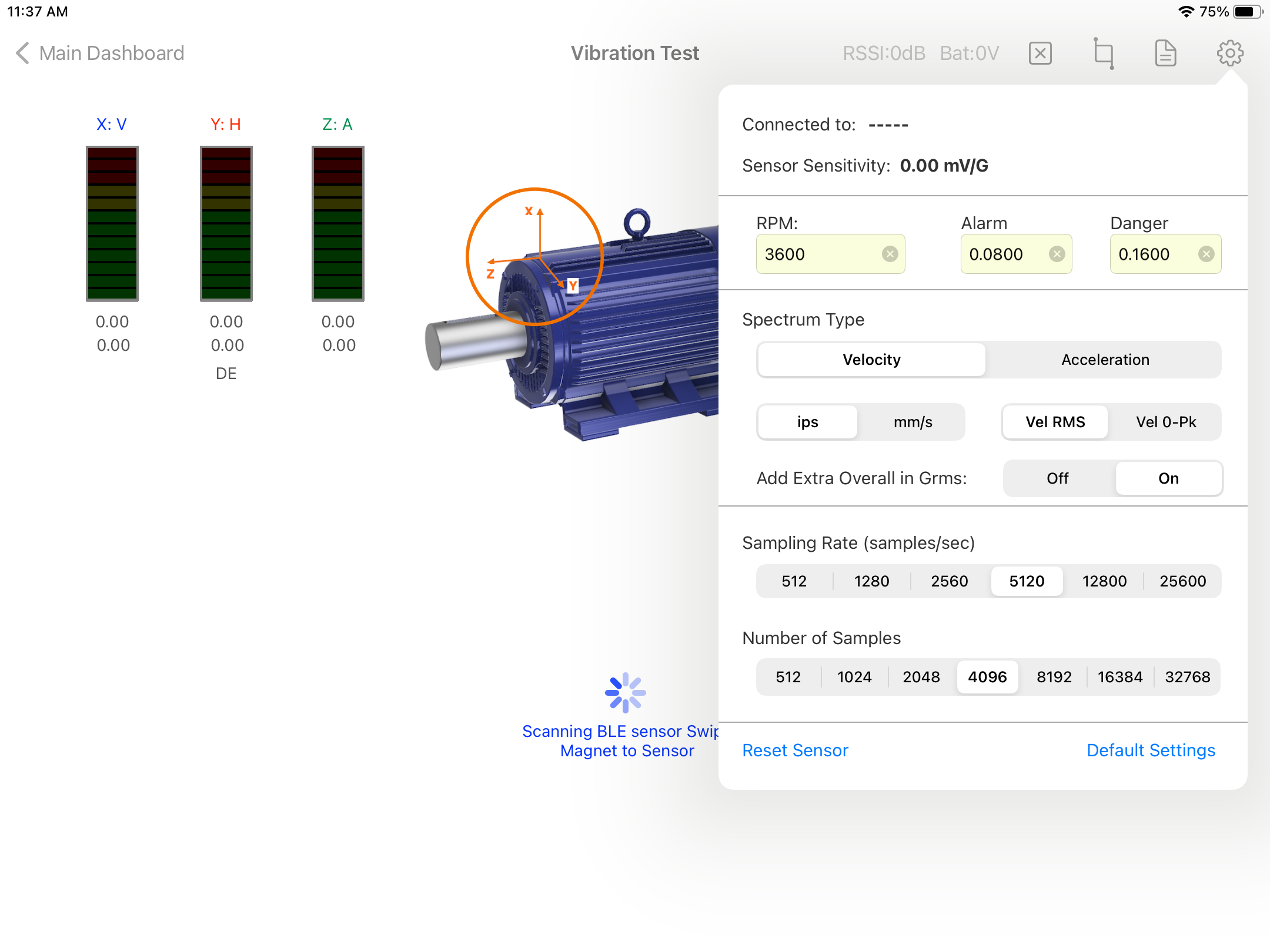Tap the Vibration Test title

click(x=635, y=53)
